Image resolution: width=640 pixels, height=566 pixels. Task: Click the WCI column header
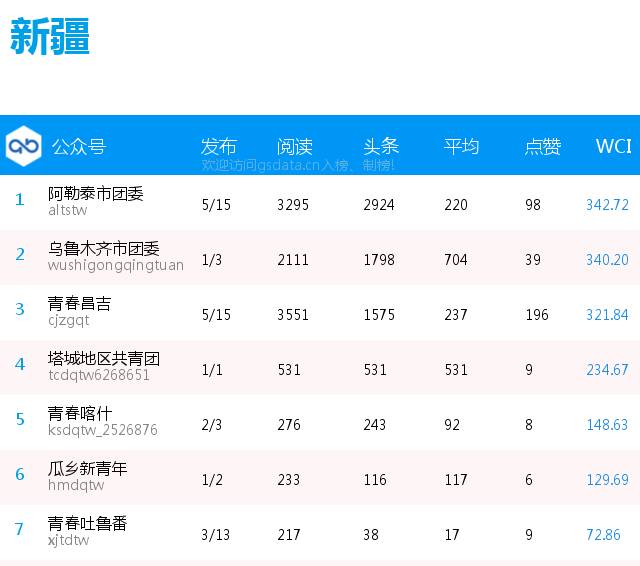(613, 146)
